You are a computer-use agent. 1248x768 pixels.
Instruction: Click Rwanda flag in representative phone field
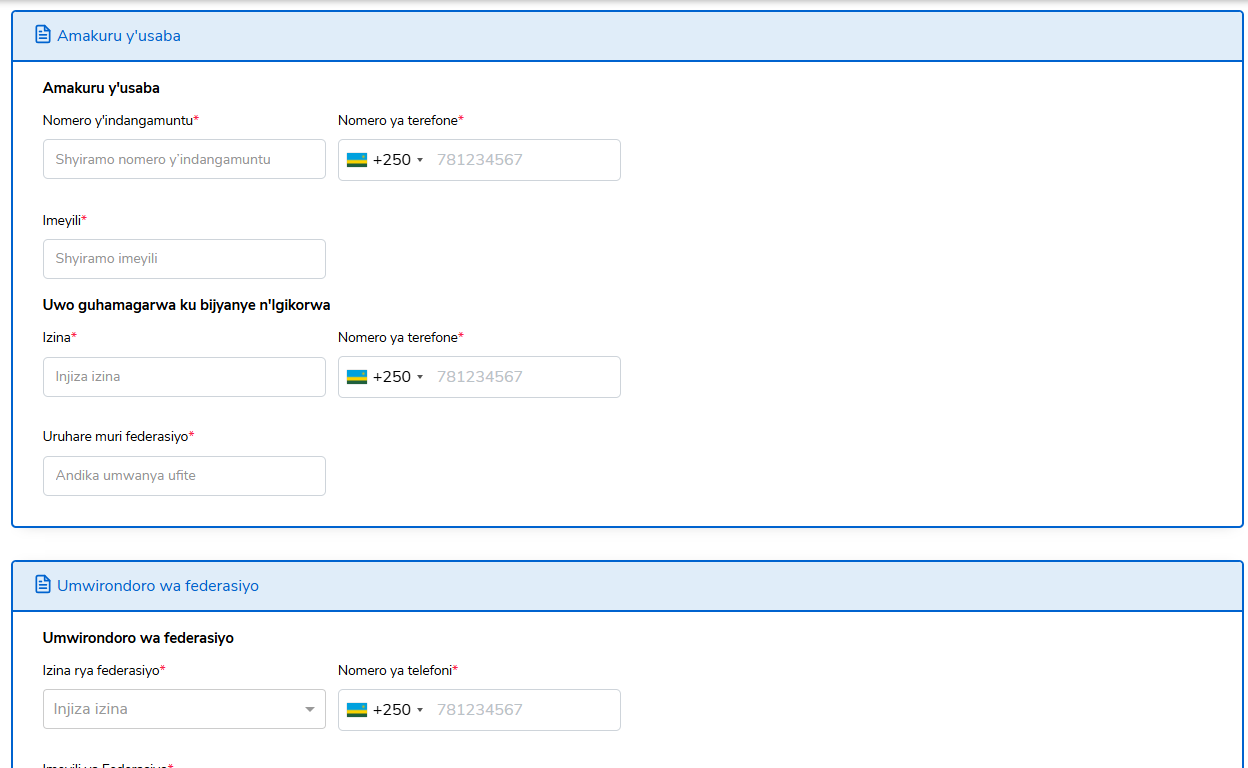pos(357,377)
